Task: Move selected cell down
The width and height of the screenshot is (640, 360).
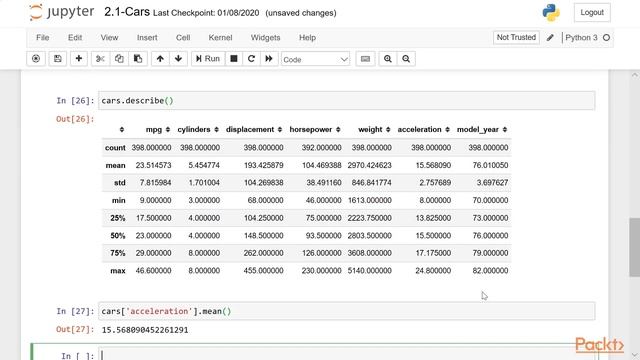Action: (178, 59)
